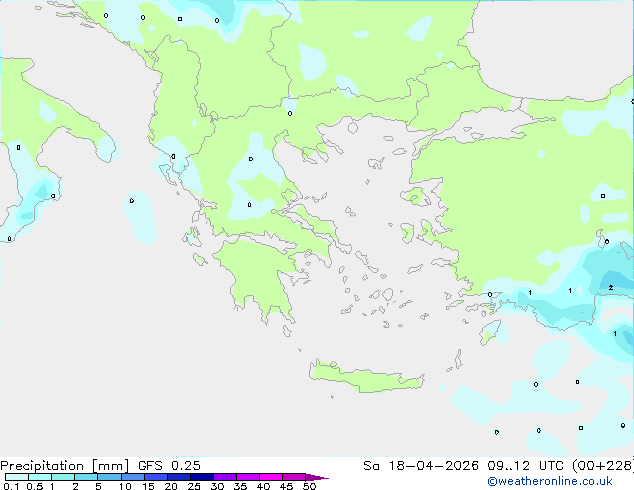Click the legend label "0.1"

(x=11, y=486)
